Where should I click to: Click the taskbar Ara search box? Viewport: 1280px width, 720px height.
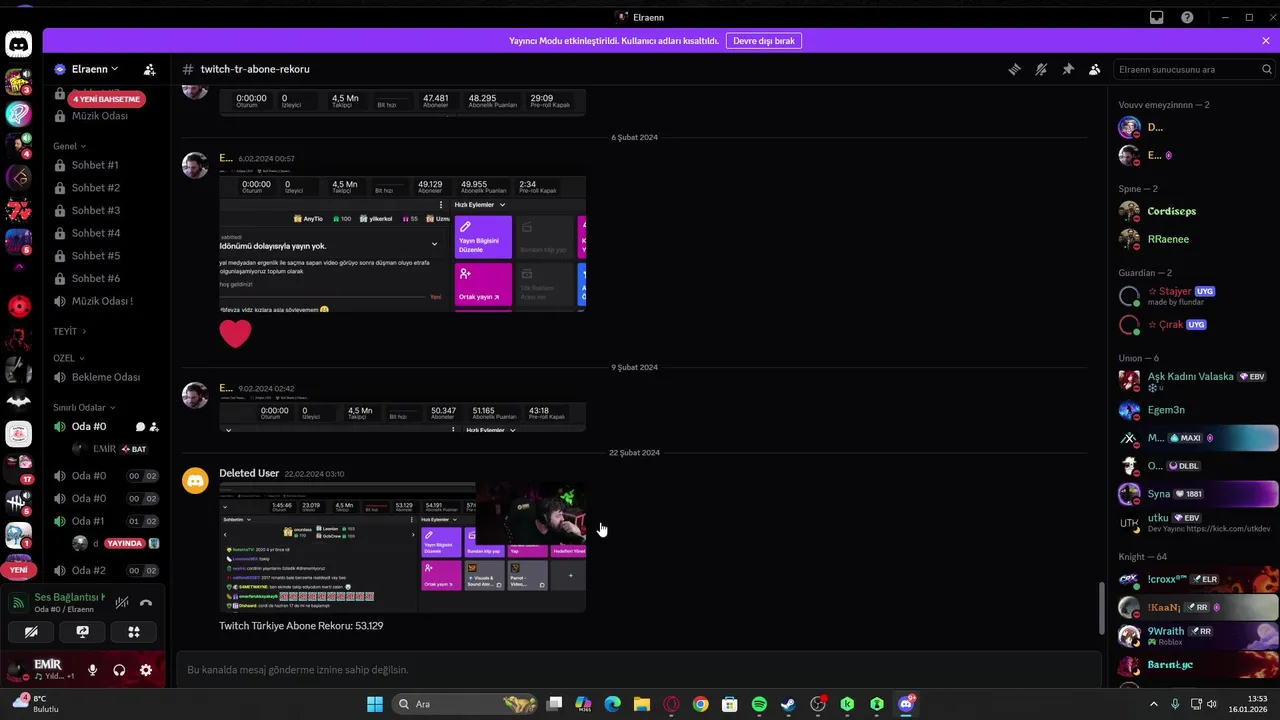coord(465,704)
